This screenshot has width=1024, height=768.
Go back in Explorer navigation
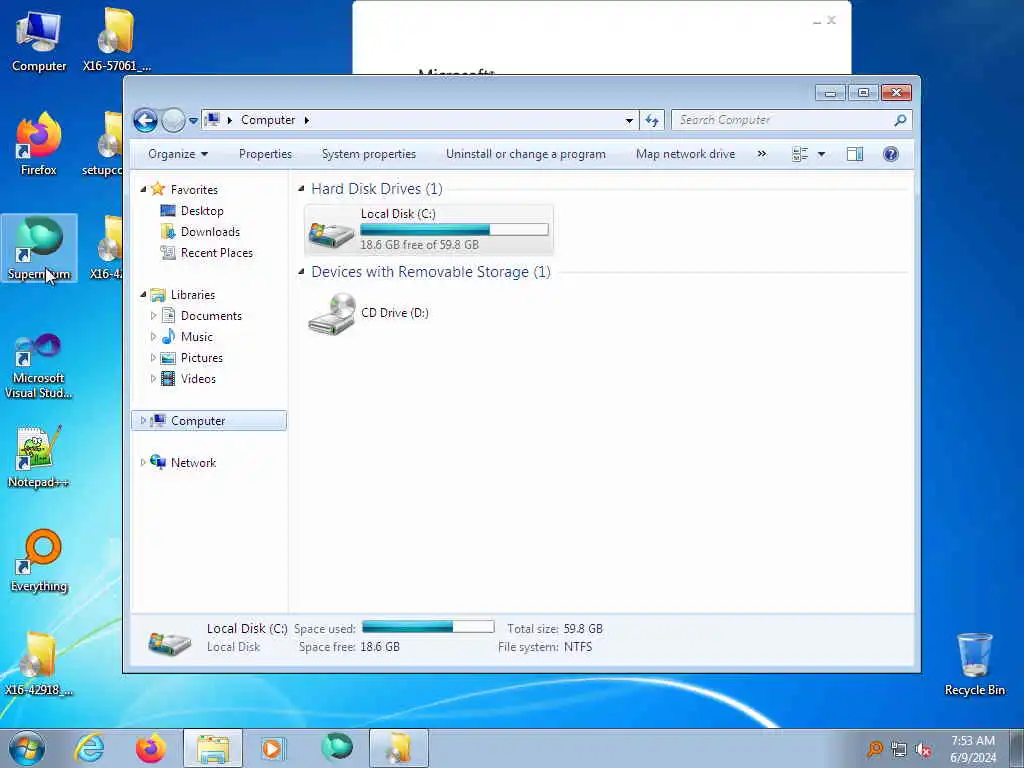coord(145,120)
